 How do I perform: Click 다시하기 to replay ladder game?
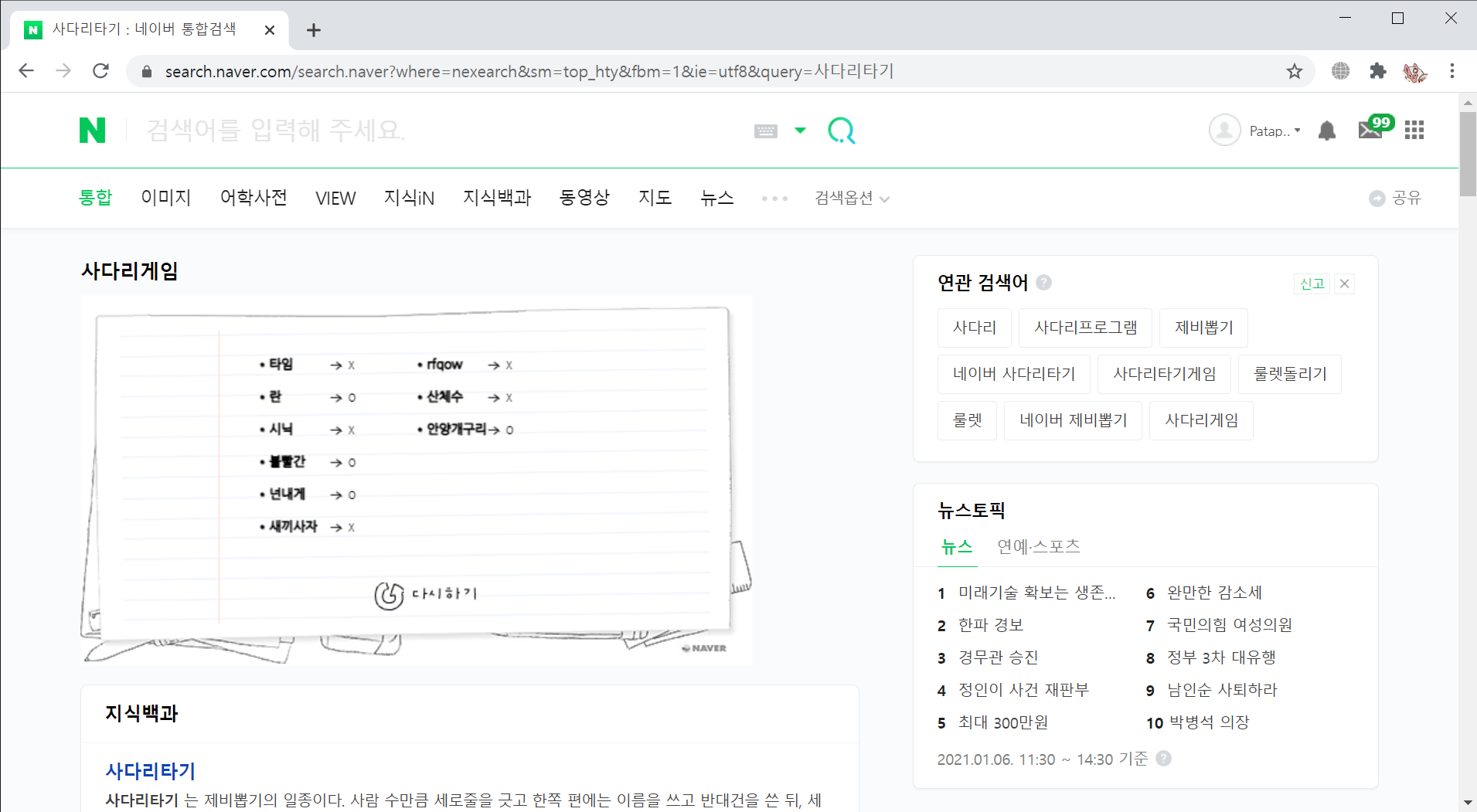[x=426, y=594]
